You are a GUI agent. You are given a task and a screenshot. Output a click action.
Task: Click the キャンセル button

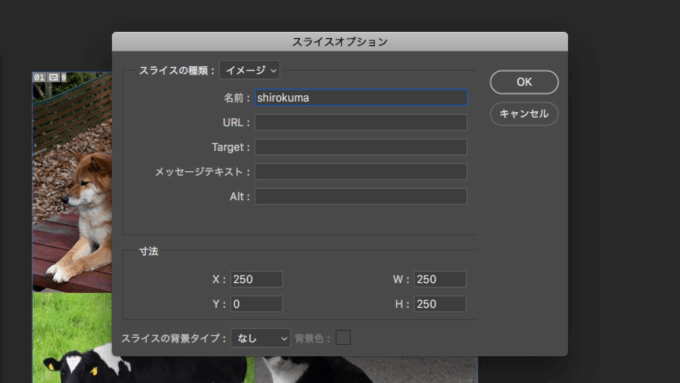(x=524, y=114)
